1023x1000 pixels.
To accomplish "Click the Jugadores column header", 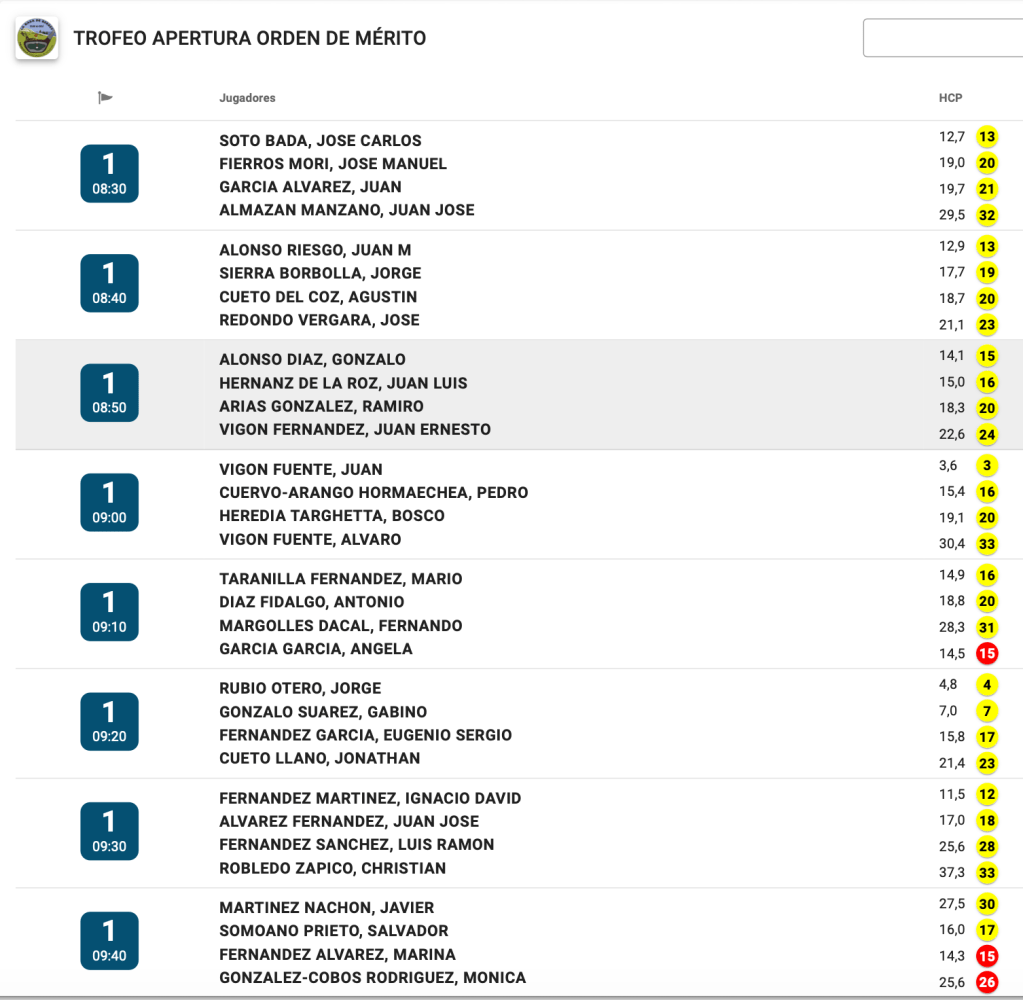I will click(247, 98).
